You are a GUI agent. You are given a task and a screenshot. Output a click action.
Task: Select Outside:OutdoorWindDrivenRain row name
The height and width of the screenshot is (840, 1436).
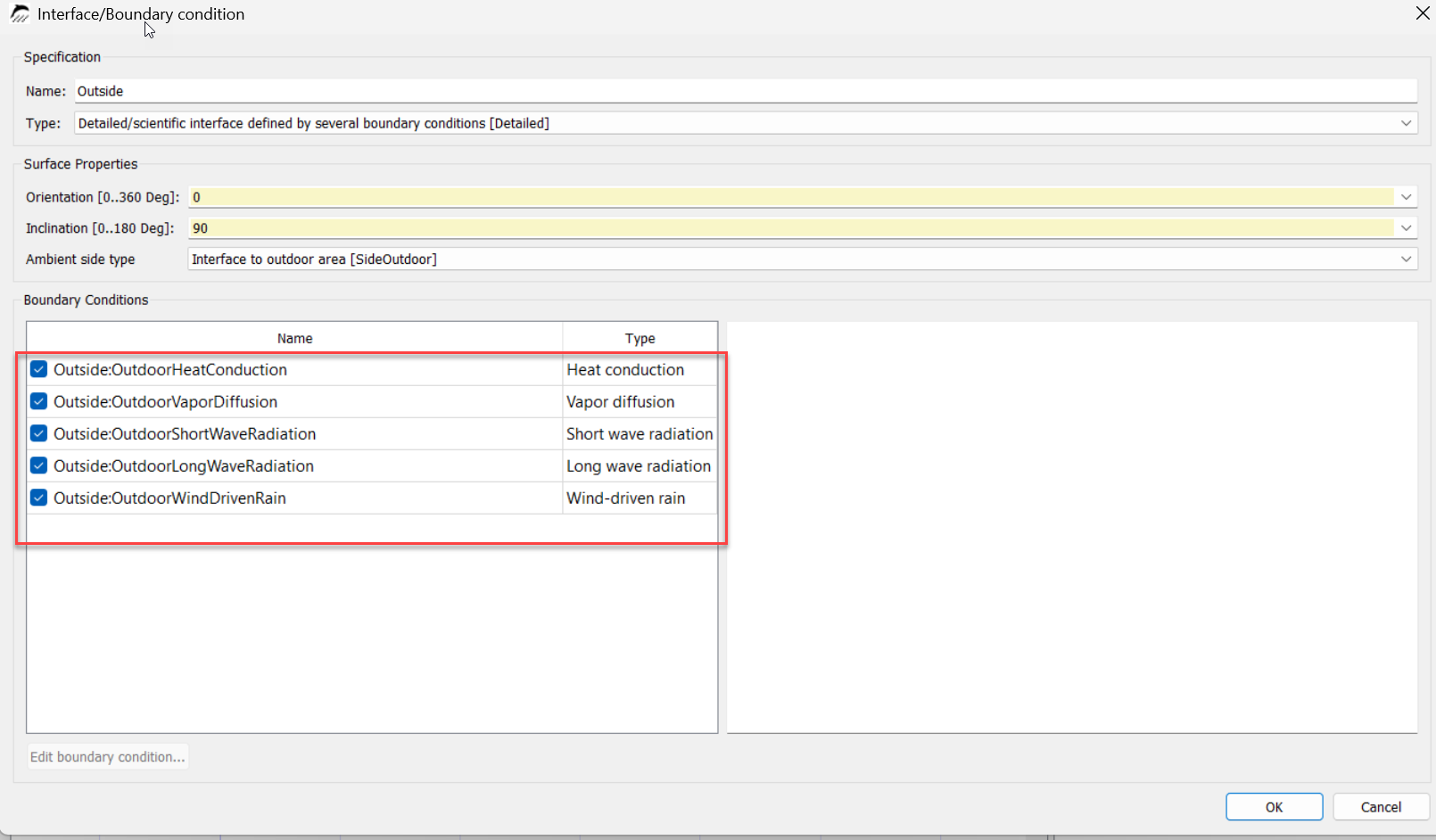tap(169, 498)
